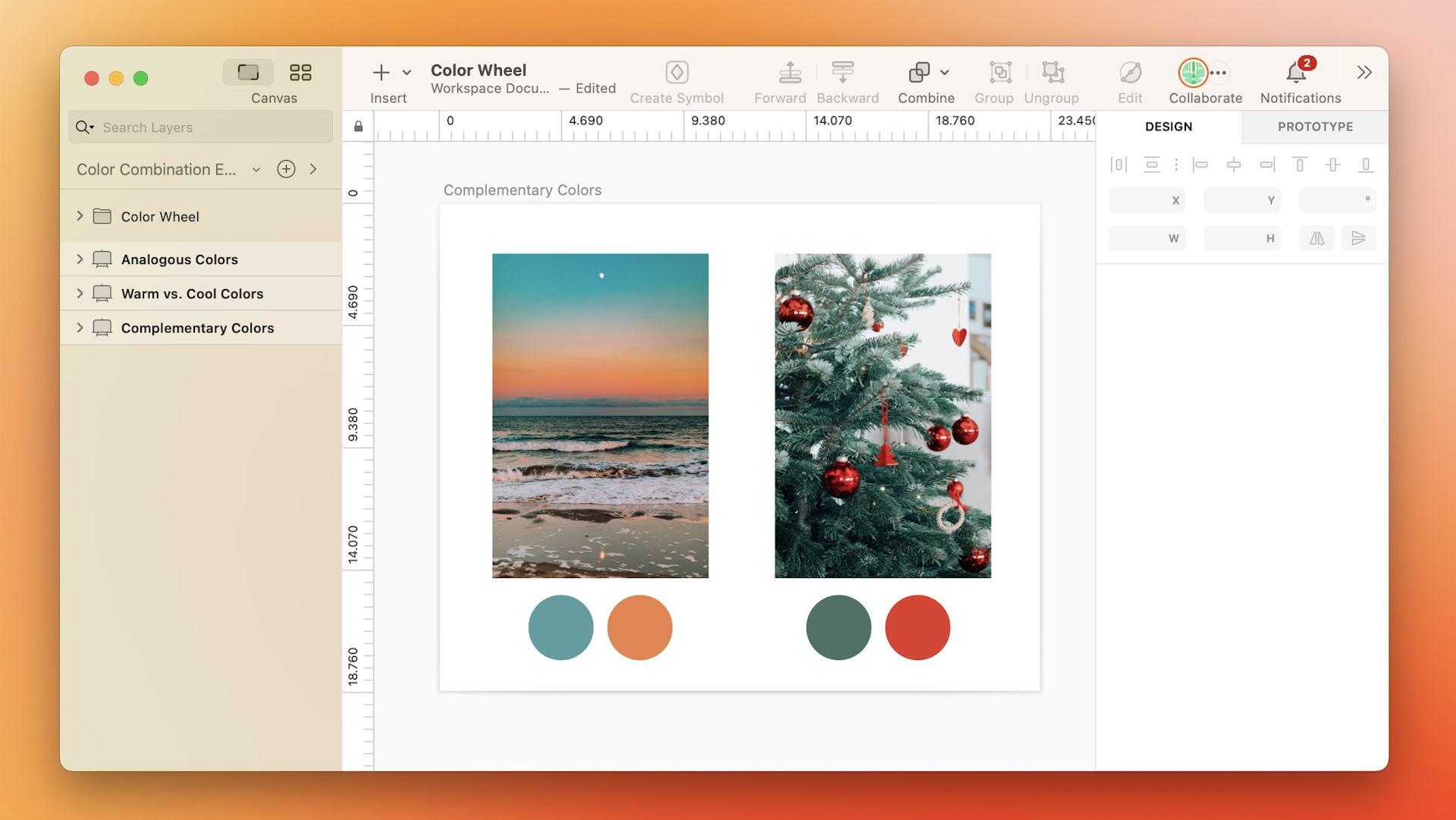Open Notifications via the bell icon

tap(1297, 72)
